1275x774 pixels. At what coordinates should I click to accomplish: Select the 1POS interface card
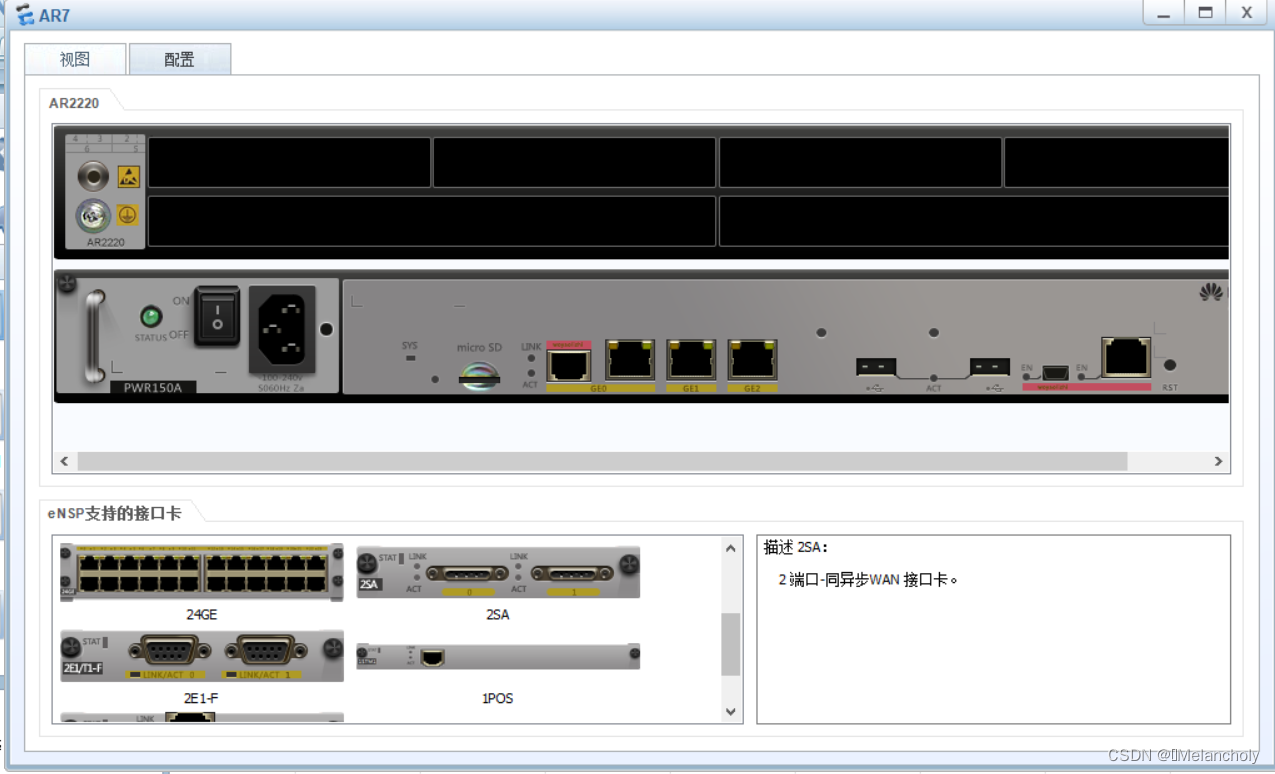[x=497, y=657]
